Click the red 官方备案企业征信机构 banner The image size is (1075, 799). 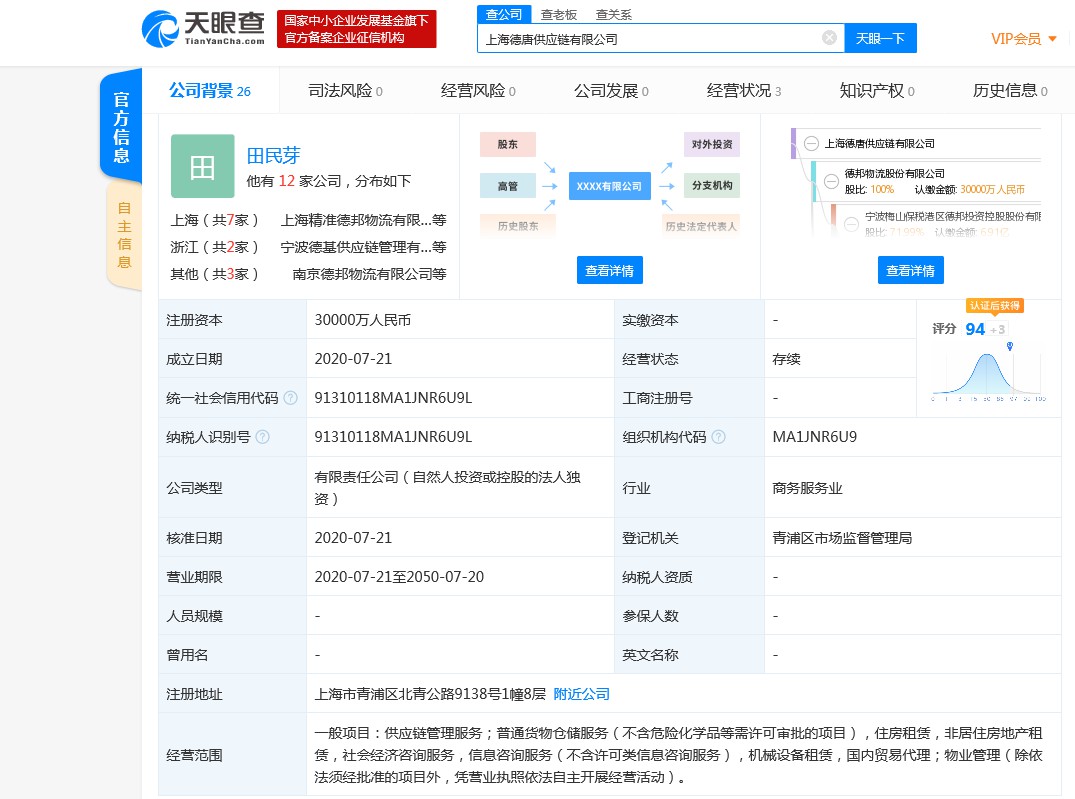[357, 29]
